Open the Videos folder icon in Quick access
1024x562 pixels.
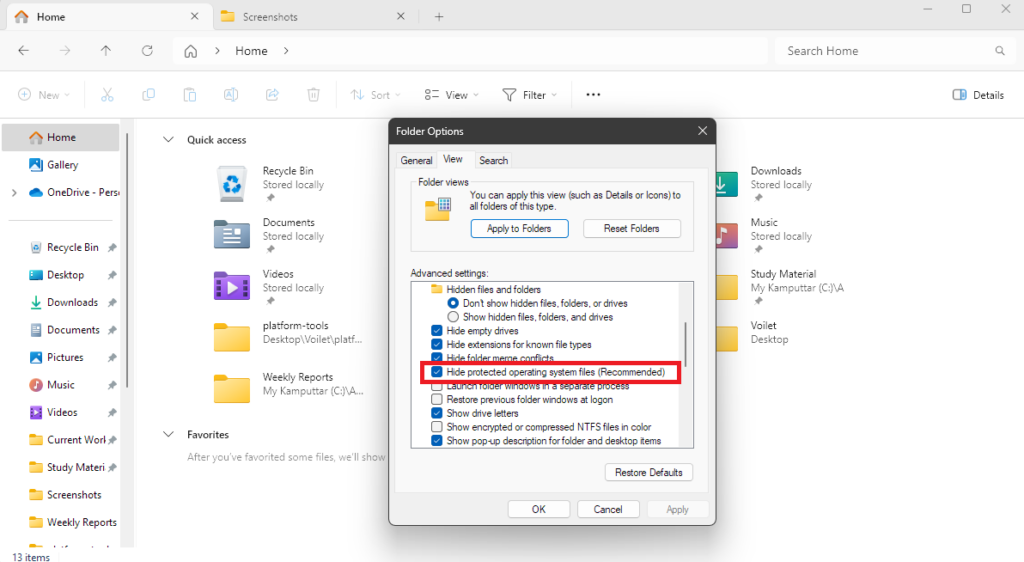point(232,285)
